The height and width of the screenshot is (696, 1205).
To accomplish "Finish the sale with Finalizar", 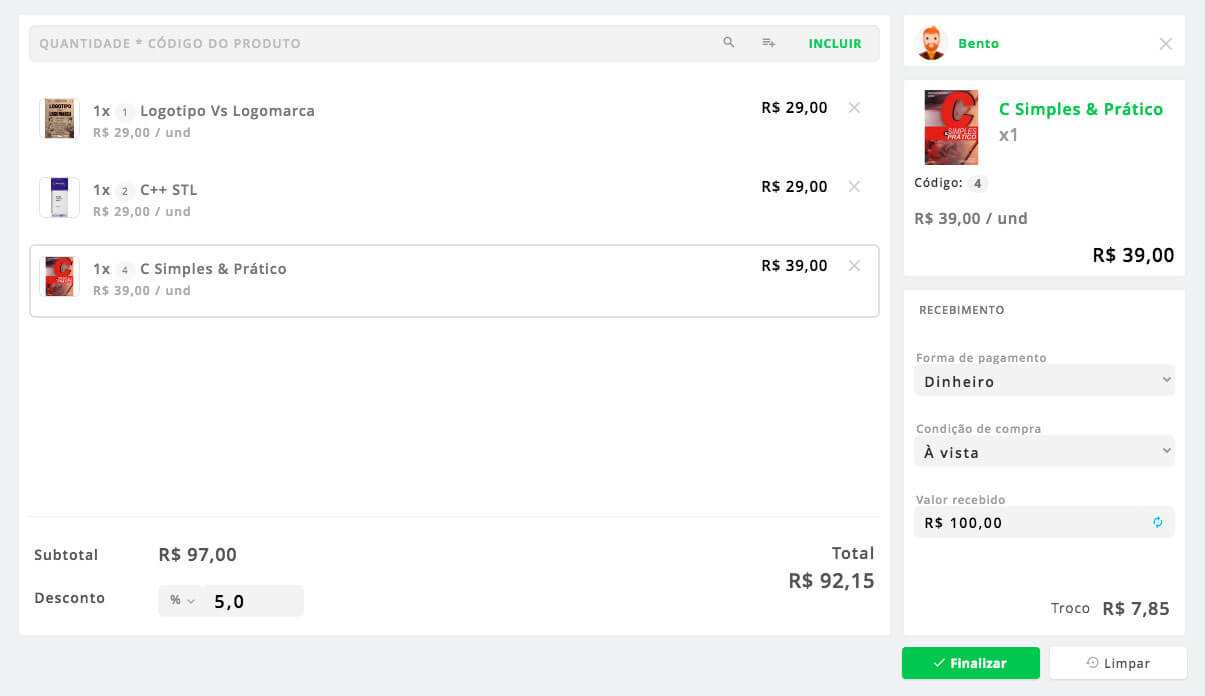I will pyautogui.click(x=970, y=663).
